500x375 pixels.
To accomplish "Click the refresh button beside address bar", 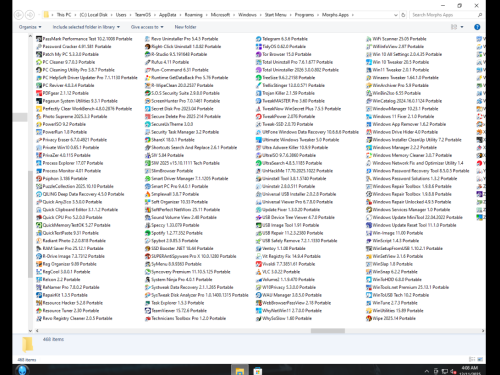I will (403, 15).
